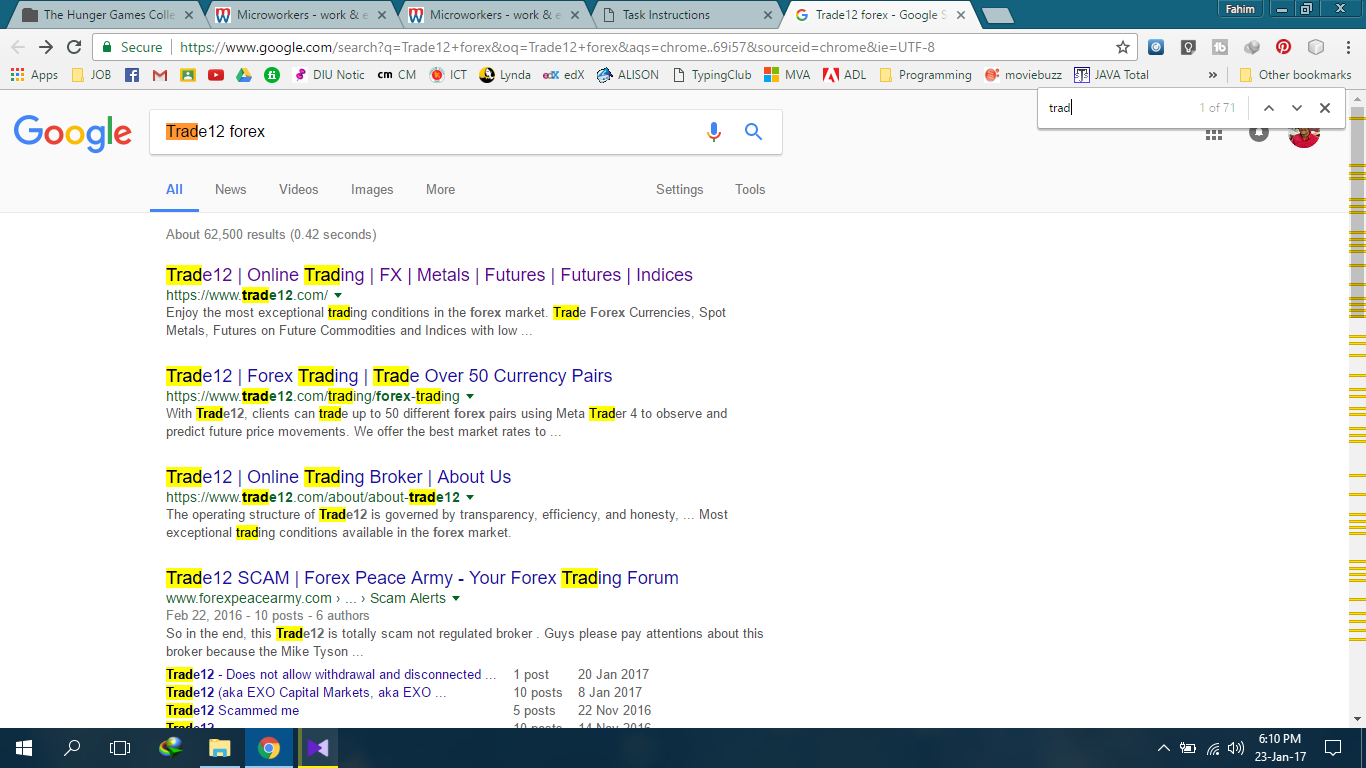The width and height of the screenshot is (1366, 768).
Task: Open the YouTube bookmark icon
Action: coord(216,75)
